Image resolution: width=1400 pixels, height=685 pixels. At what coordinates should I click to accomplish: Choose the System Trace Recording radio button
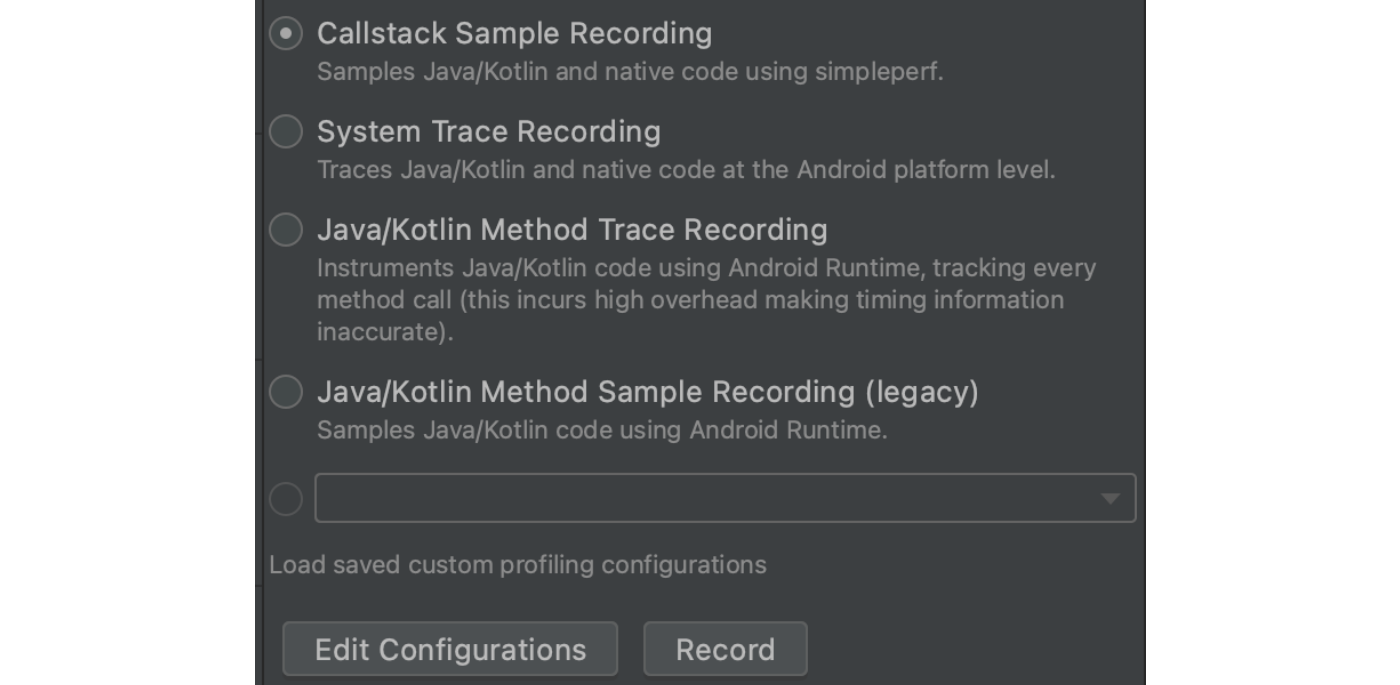pos(286,131)
